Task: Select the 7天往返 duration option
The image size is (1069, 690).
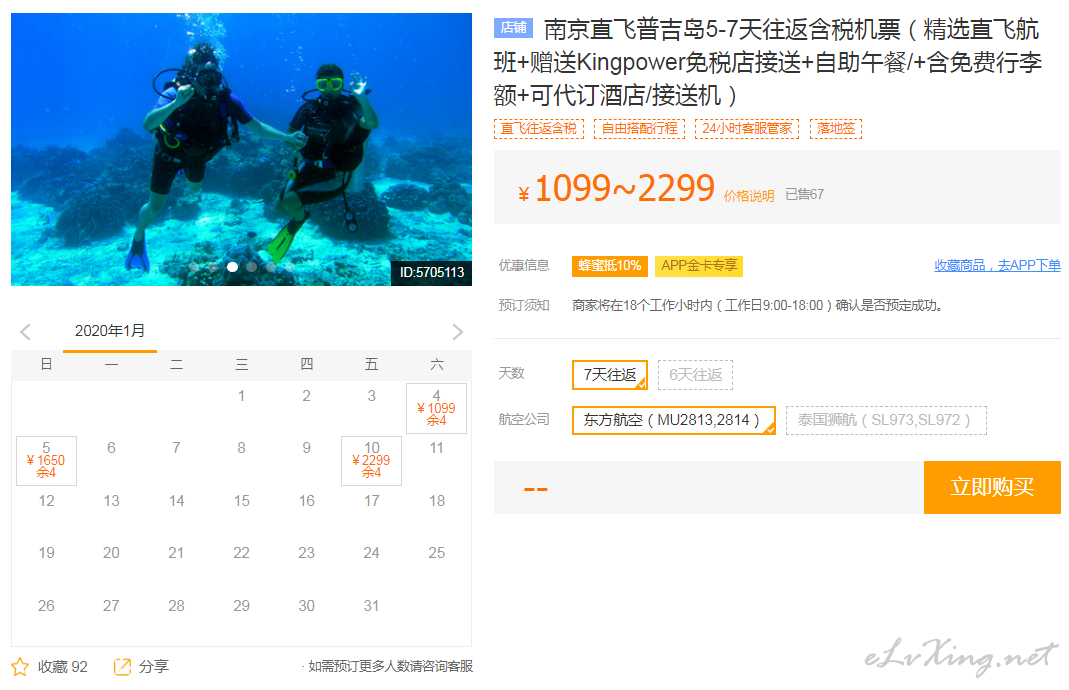Action: [609, 375]
